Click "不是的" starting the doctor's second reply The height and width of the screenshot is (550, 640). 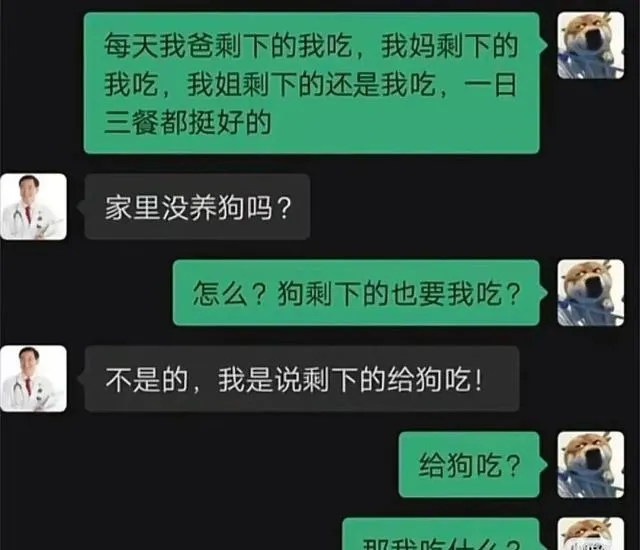point(147,379)
